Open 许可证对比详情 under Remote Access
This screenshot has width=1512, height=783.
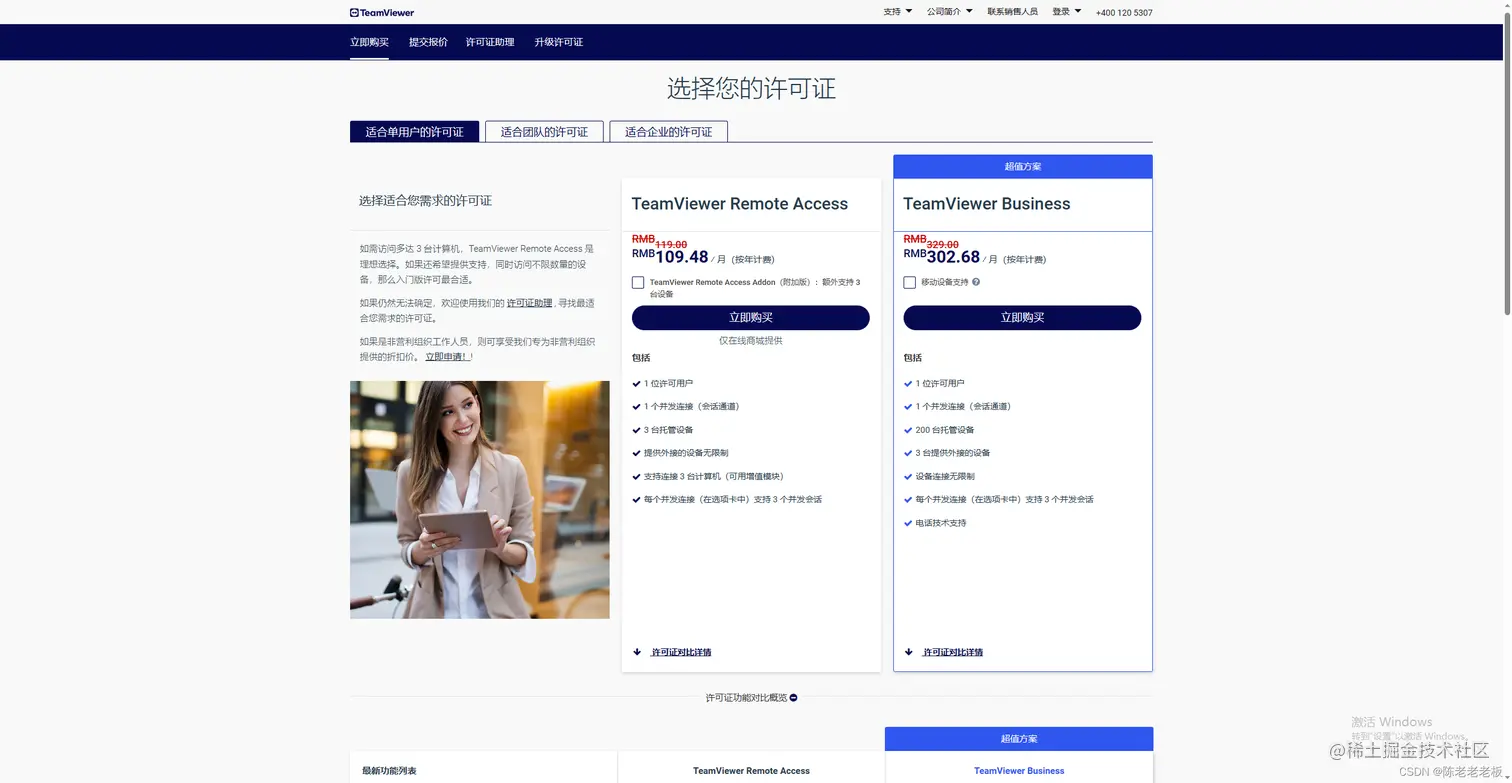(681, 652)
